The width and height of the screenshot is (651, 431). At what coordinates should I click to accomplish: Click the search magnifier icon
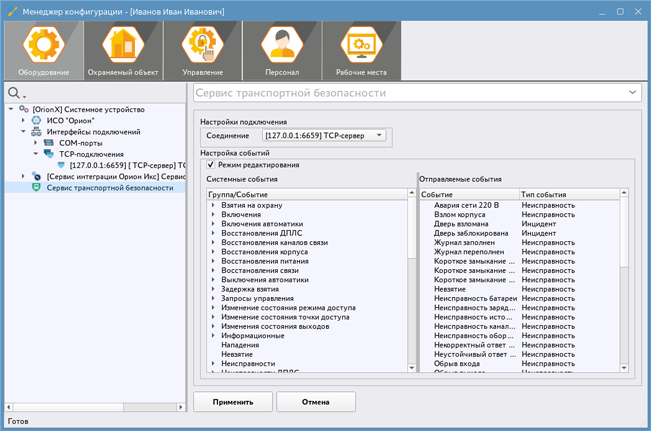point(14,93)
